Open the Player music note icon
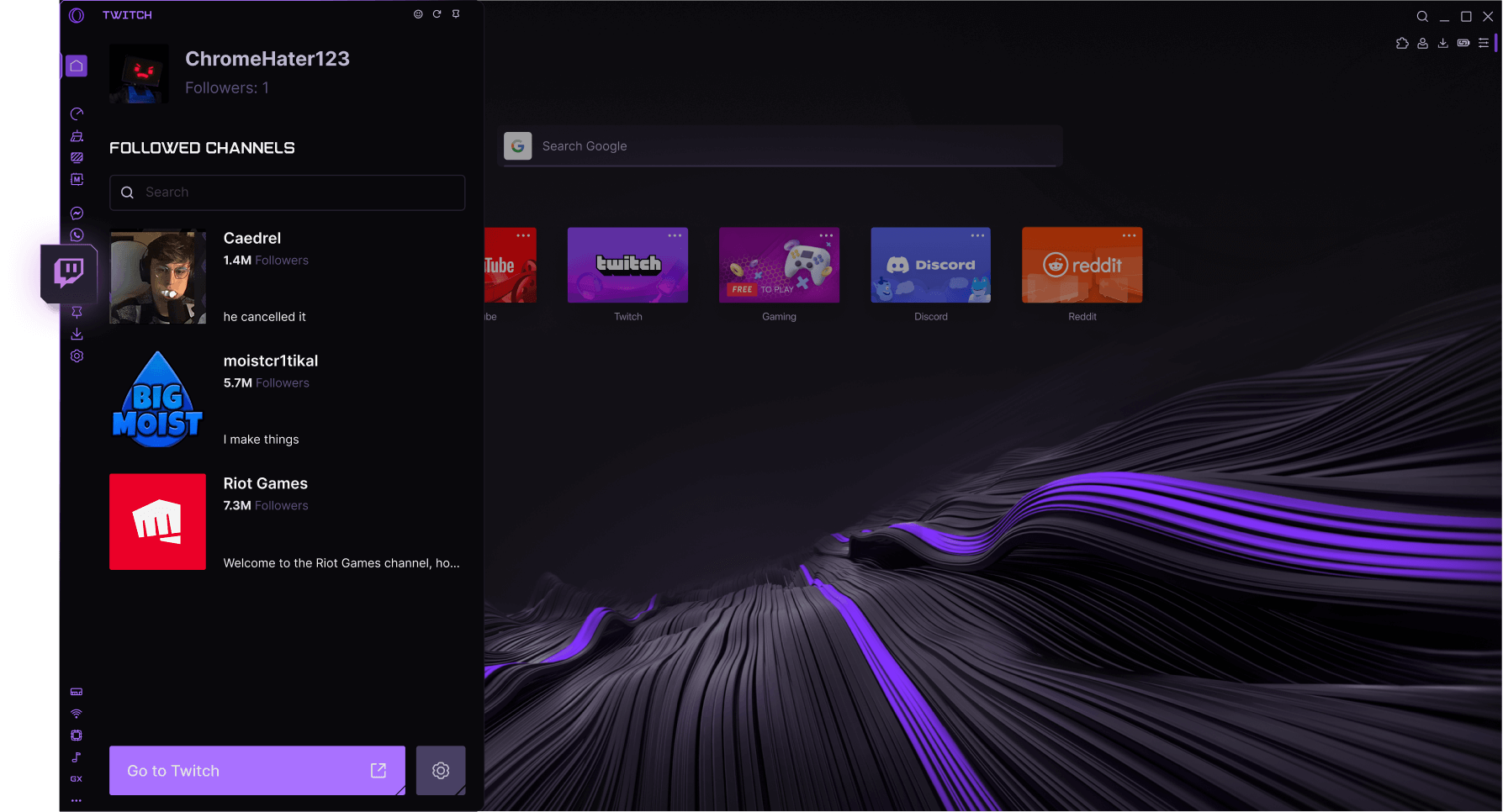 [x=76, y=757]
